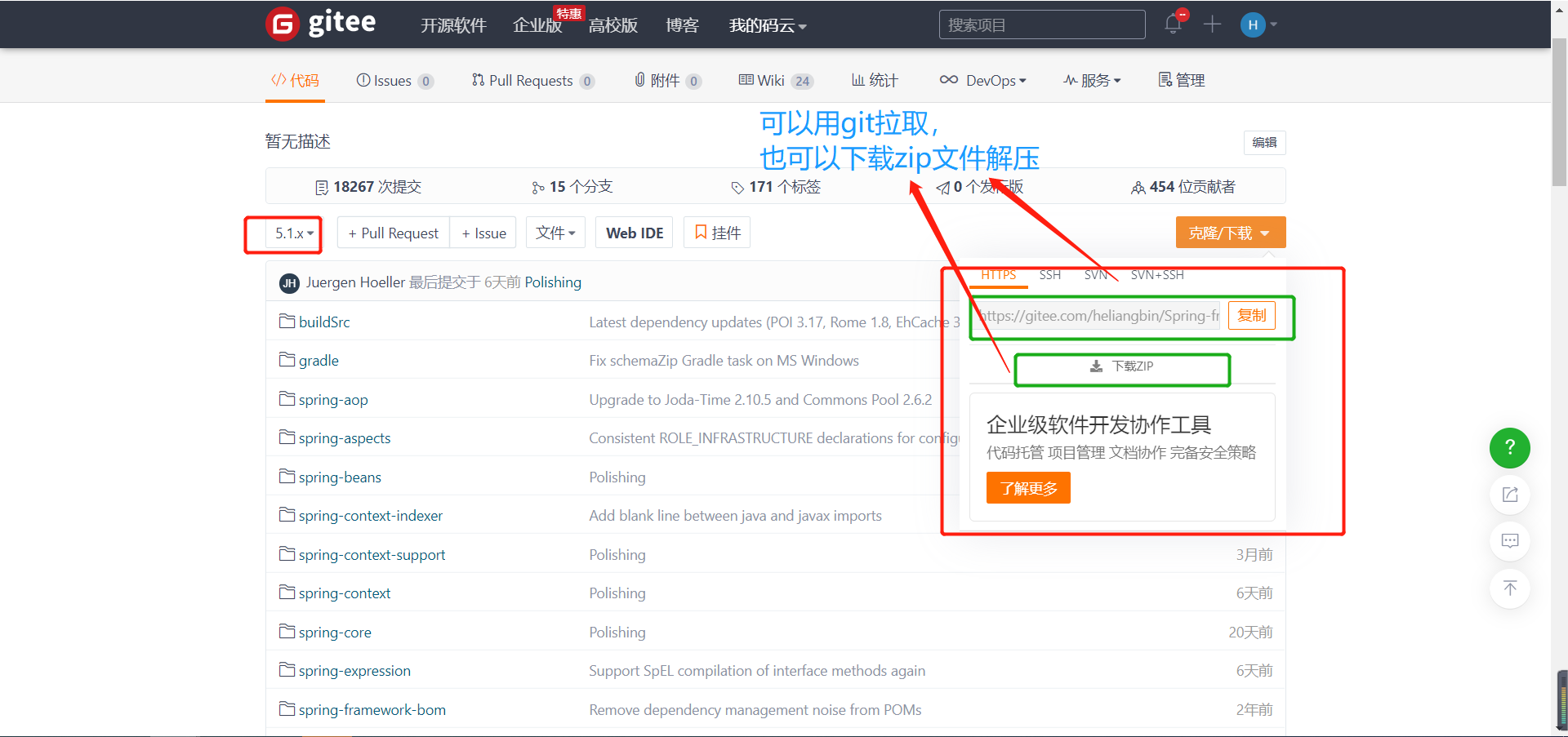Click the spring-core folder icon

tap(287, 631)
